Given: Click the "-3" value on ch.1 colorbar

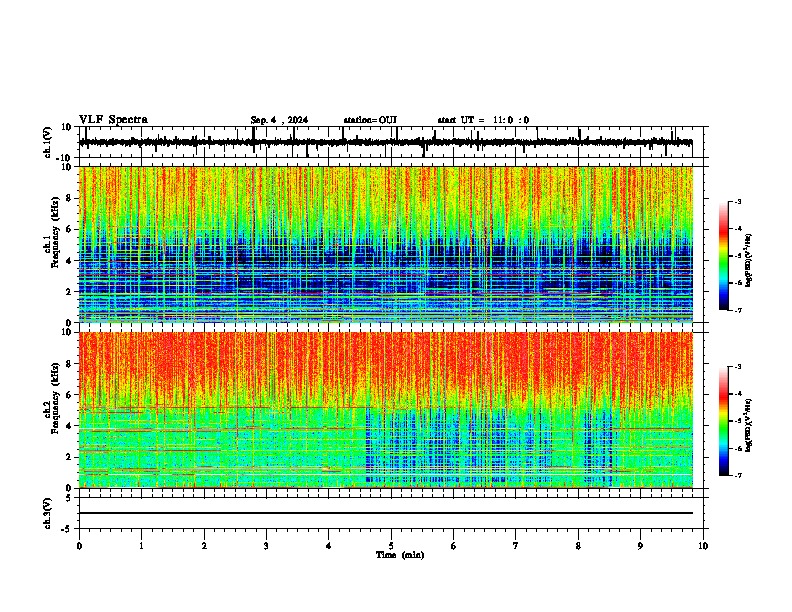Looking at the screenshot, I should tap(737, 201).
